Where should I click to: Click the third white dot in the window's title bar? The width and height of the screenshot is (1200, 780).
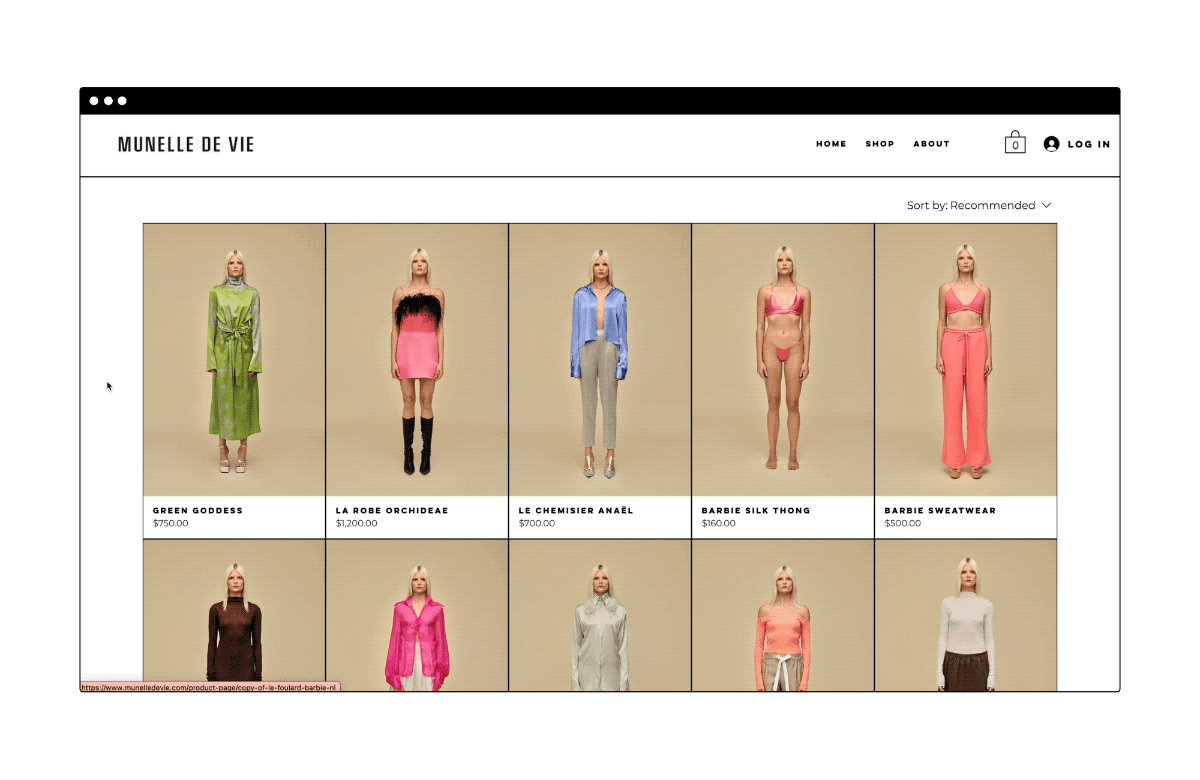pos(122,101)
